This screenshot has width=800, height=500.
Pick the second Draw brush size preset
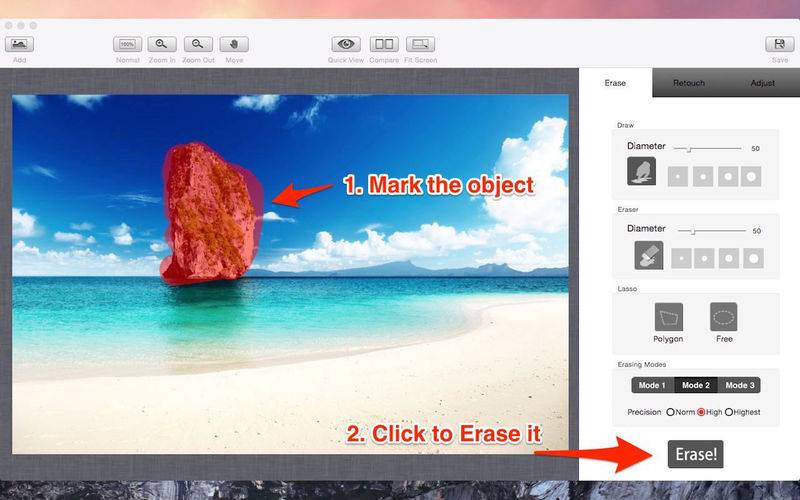(x=703, y=177)
